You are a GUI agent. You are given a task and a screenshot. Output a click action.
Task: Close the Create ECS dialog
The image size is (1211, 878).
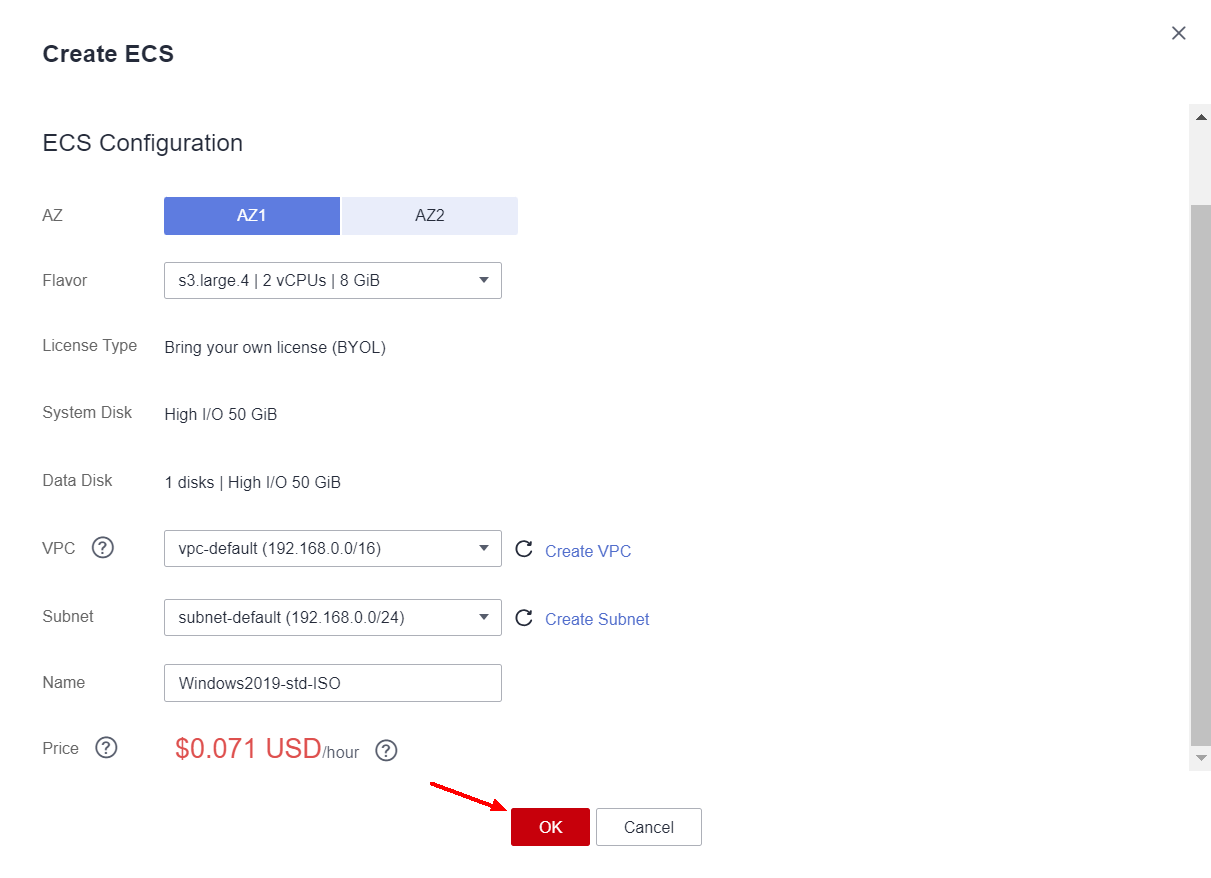click(x=1179, y=33)
